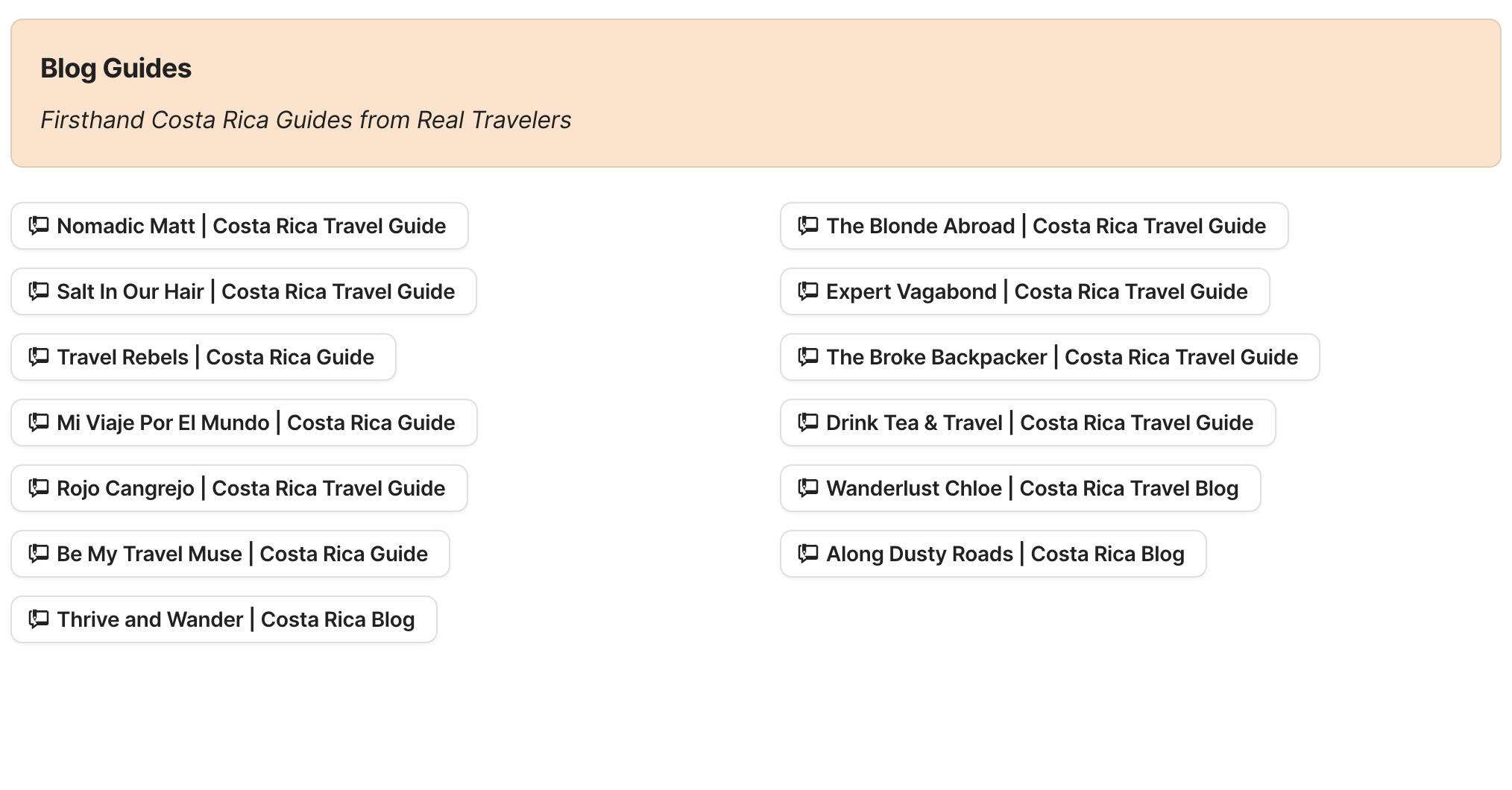Click the comment icon beside Wanderlust Chloe
The image size is (1512, 790).
point(807,488)
